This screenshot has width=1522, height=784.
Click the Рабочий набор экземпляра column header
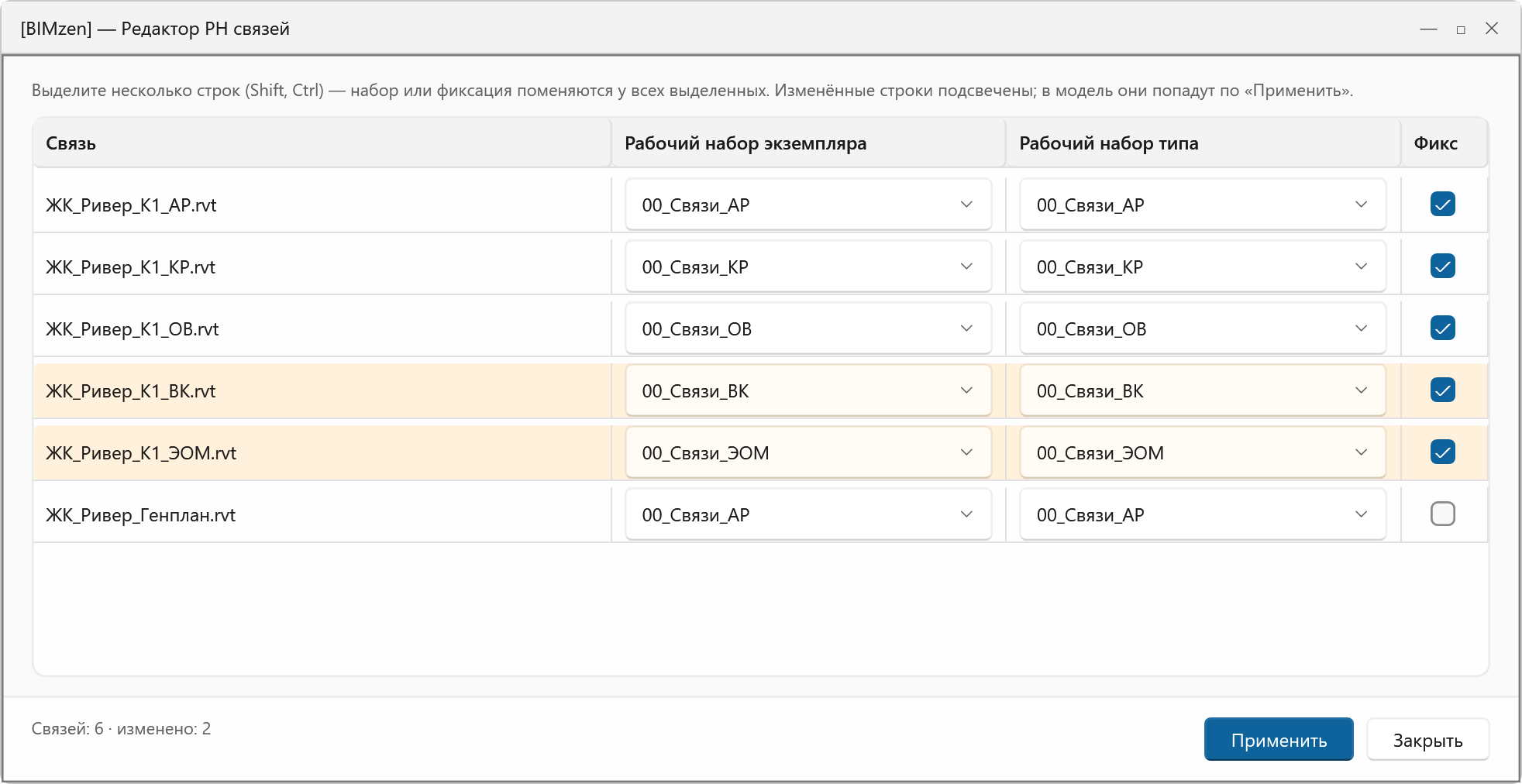808,143
